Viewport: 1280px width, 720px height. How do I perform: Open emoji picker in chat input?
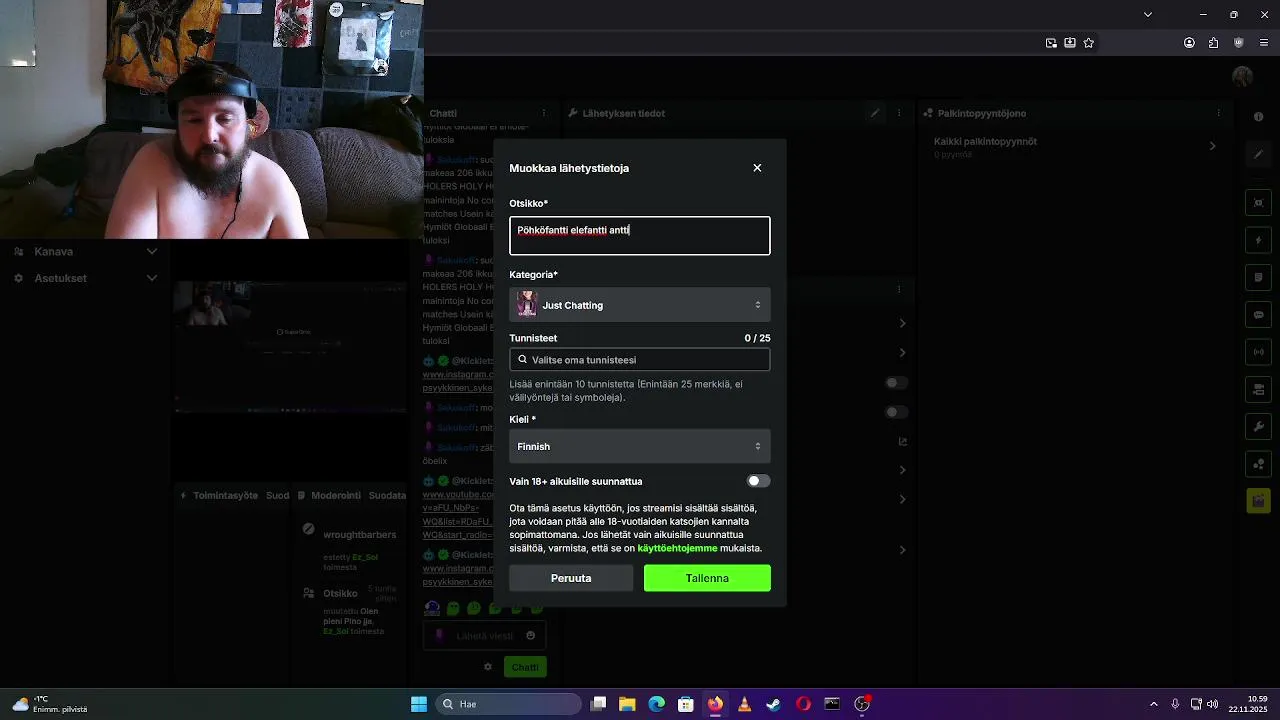click(530, 635)
